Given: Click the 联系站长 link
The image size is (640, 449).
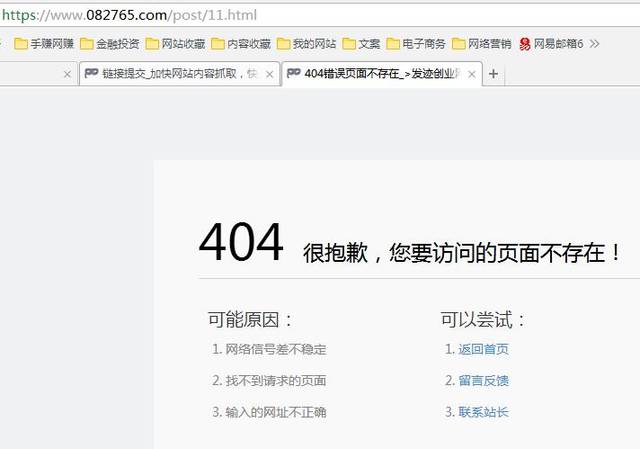Looking at the screenshot, I should [x=483, y=412].
